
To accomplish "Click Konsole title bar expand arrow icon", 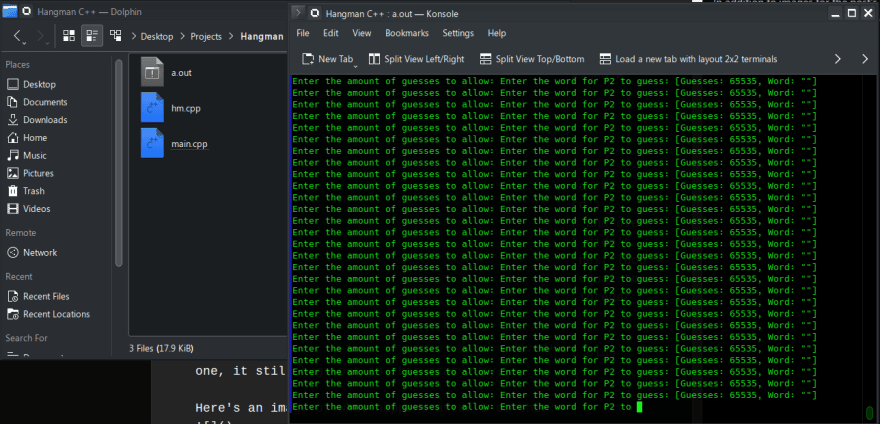I will (299, 13).
